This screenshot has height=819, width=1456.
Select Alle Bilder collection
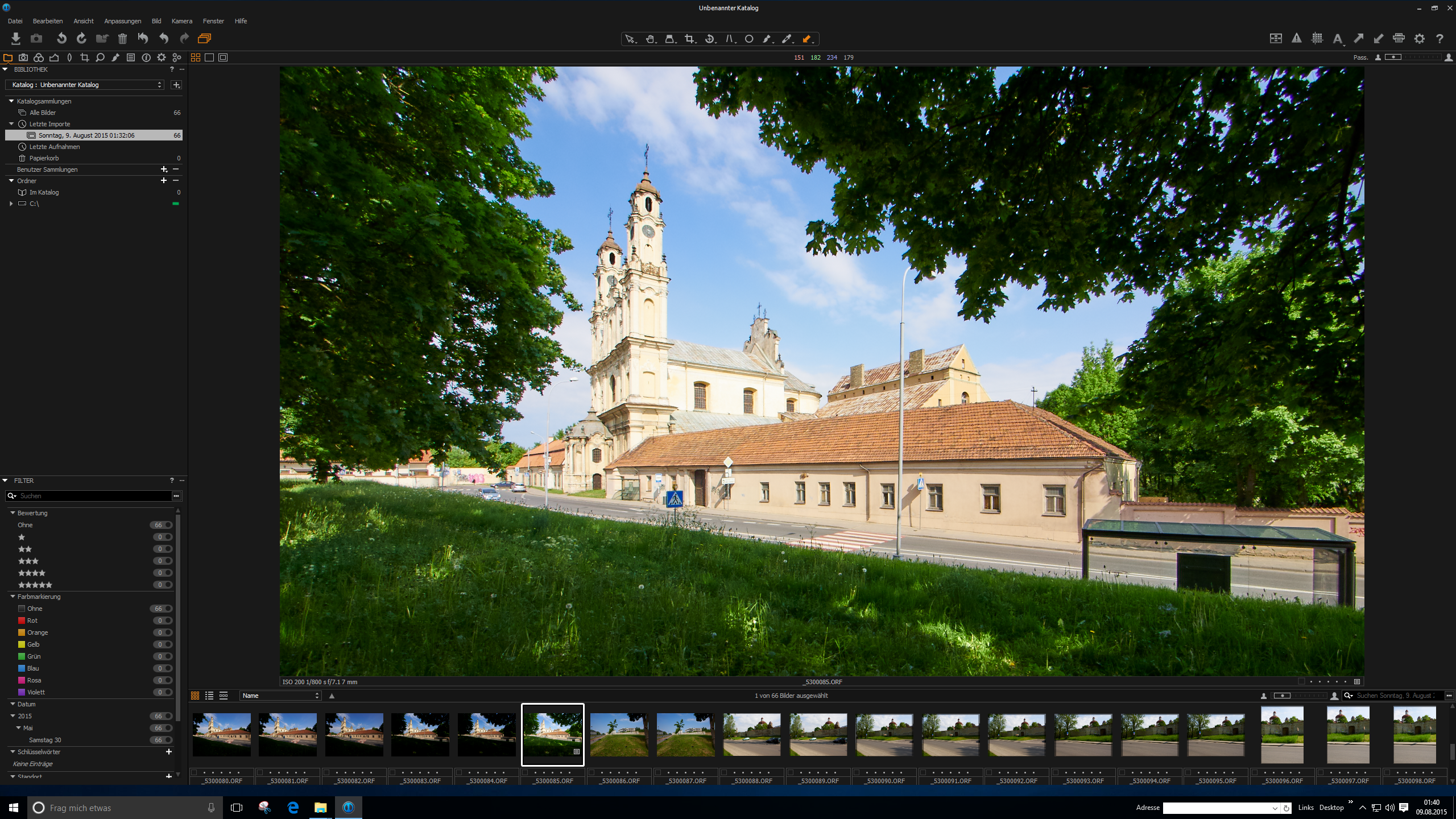click(x=43, y=113)
